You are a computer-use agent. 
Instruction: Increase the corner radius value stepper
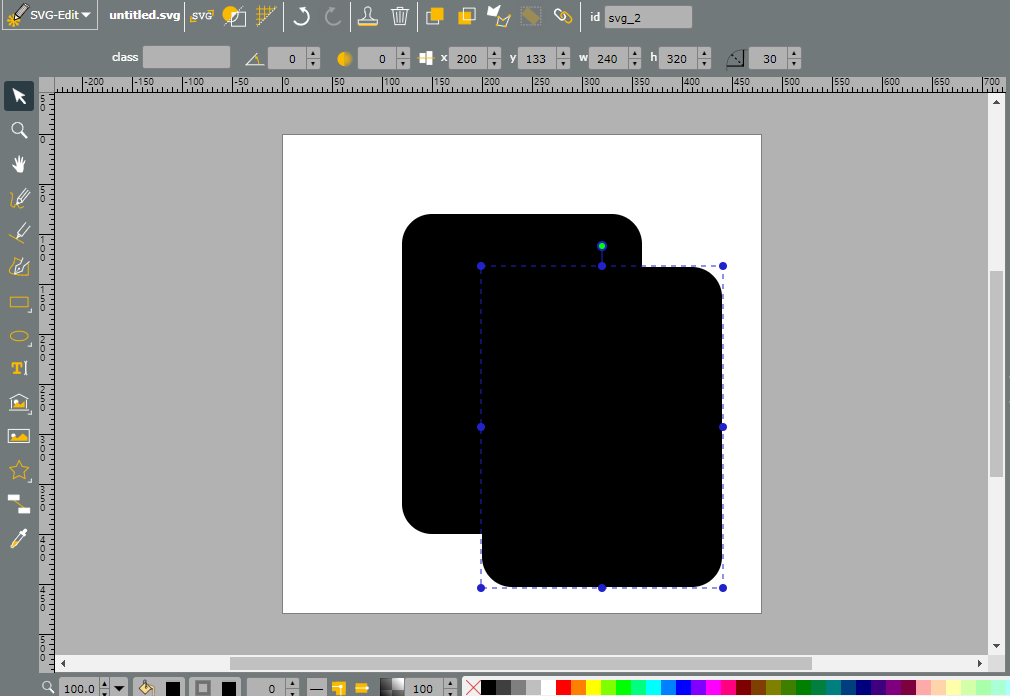[x=794, y=53]
